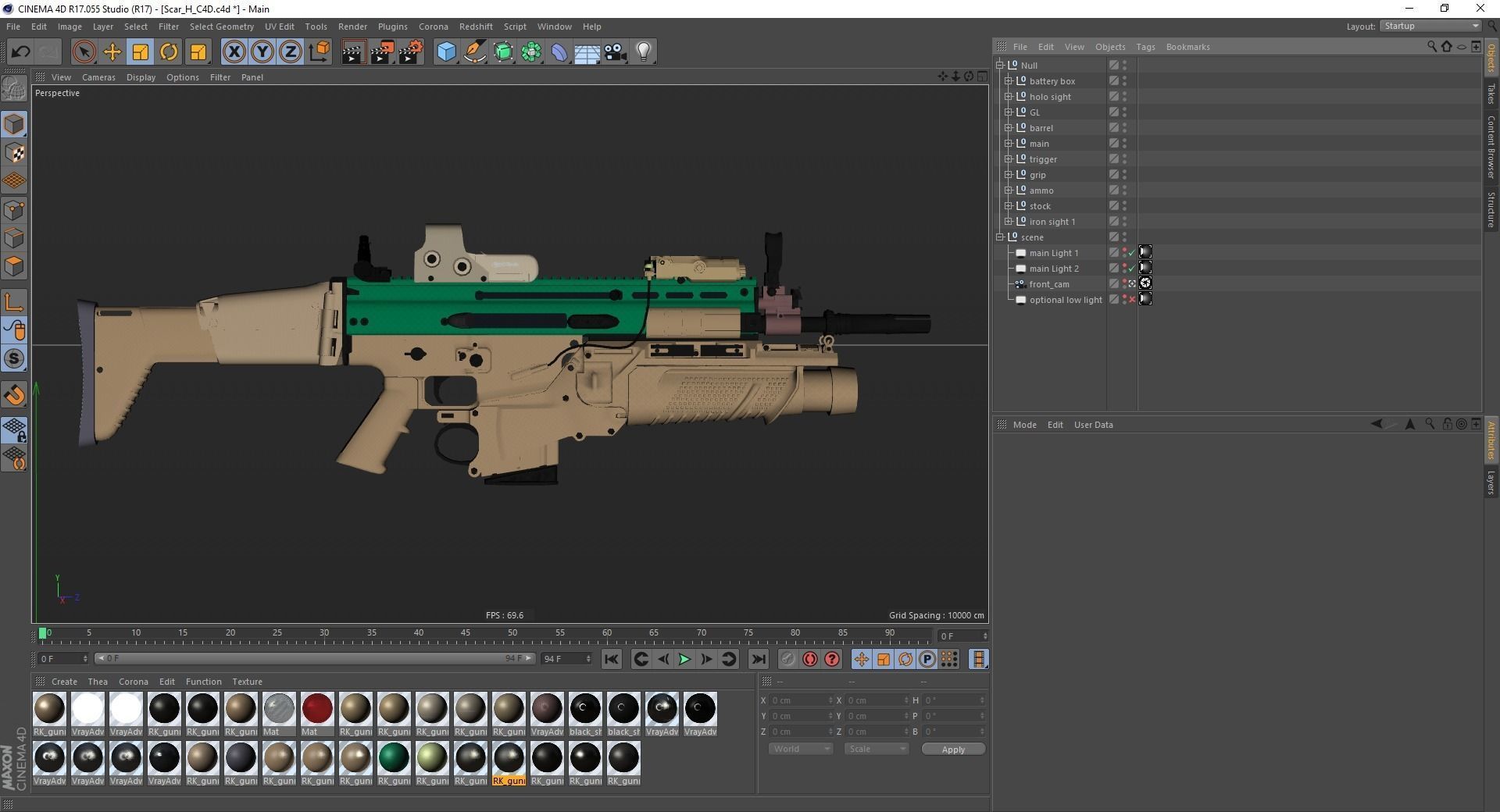Image resolution: width=1500 pixels, height=812 pixels.
Task: Click the Record Active Objects button
Action: pyautogui.click(x=787, y=660)
